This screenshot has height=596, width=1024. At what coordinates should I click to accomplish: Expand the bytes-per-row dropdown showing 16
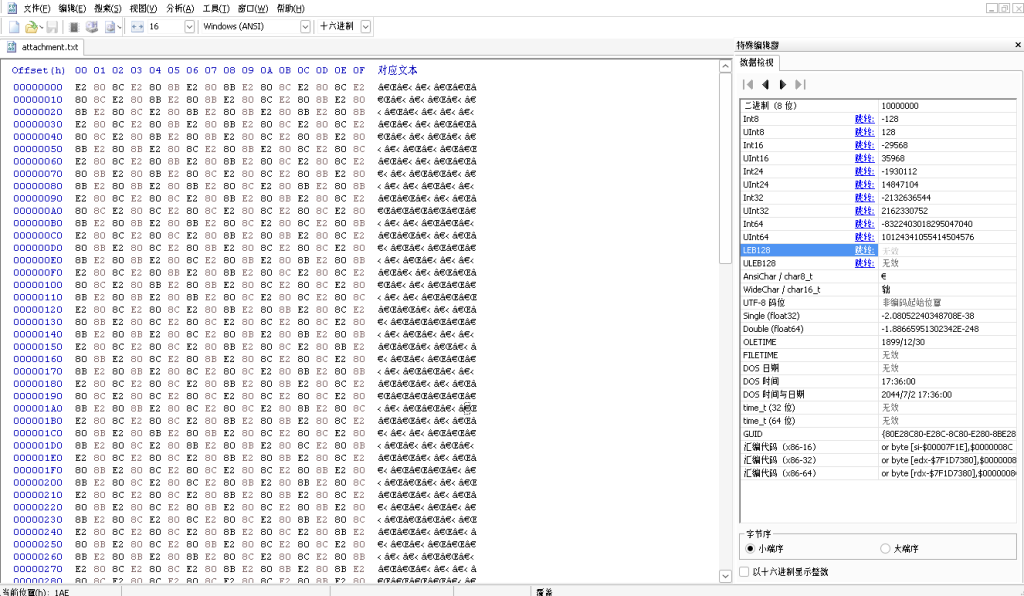pyautogui.click(x=189, y=26)
